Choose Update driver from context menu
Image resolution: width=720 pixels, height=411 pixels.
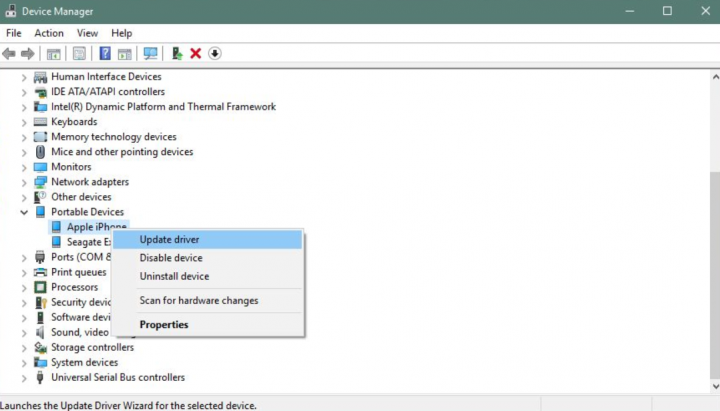(169, 240)
